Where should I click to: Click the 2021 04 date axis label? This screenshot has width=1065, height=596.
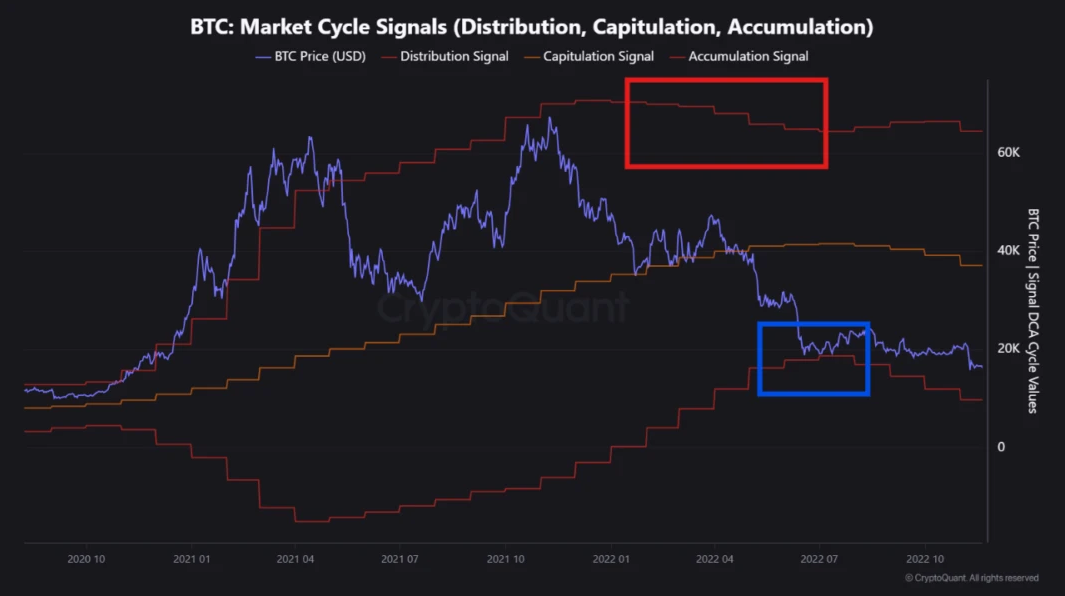point(294,559)
